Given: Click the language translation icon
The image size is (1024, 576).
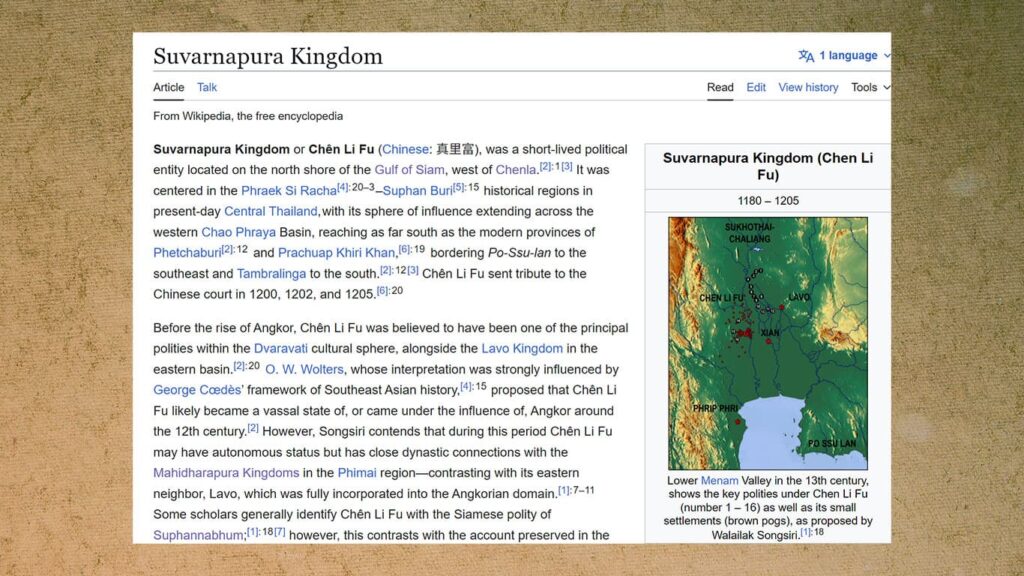Looking at the screenshot, I should pyautogui.click(x=806, y=56).
